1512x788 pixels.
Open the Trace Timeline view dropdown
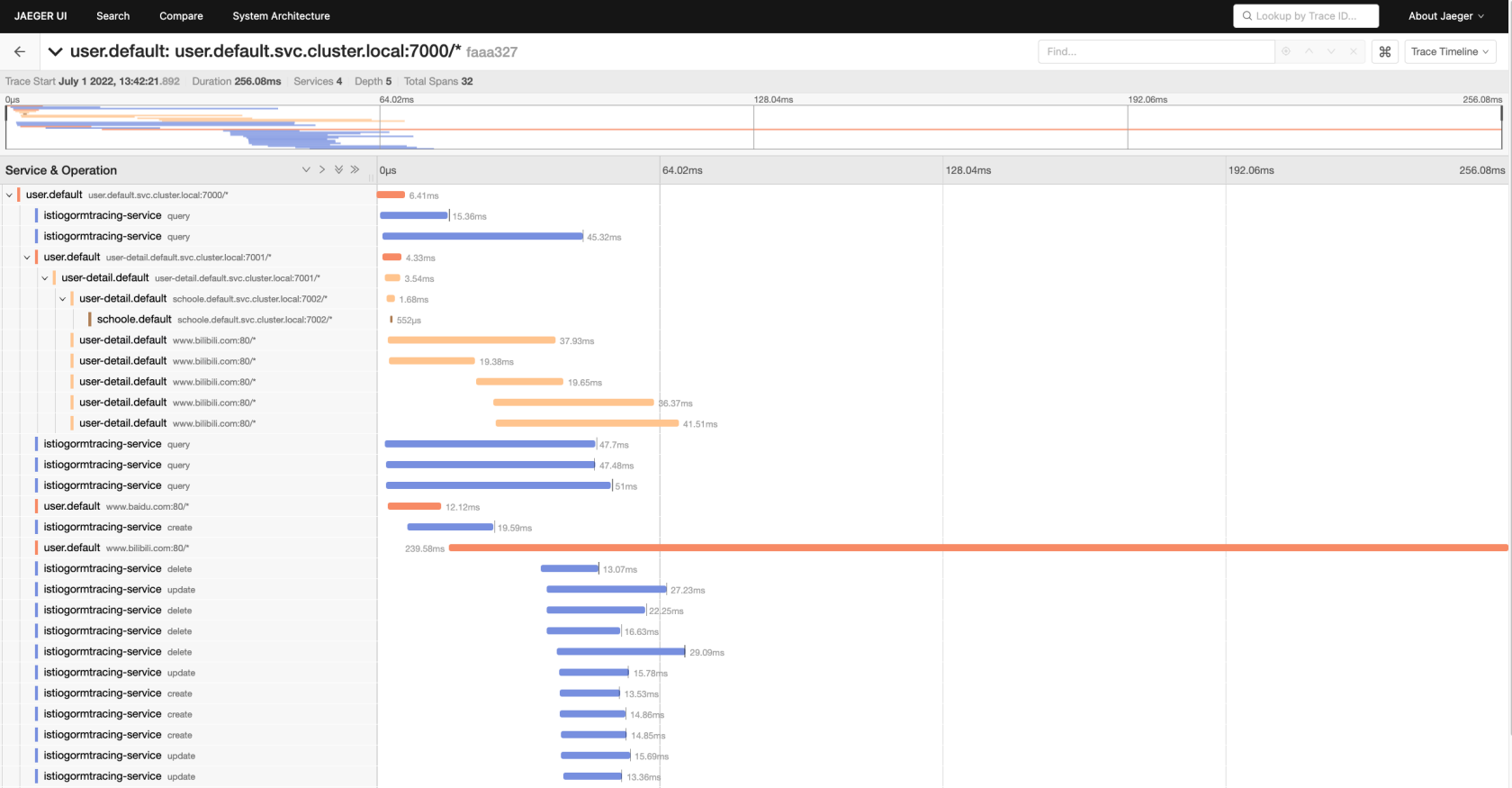(1449, 51)
